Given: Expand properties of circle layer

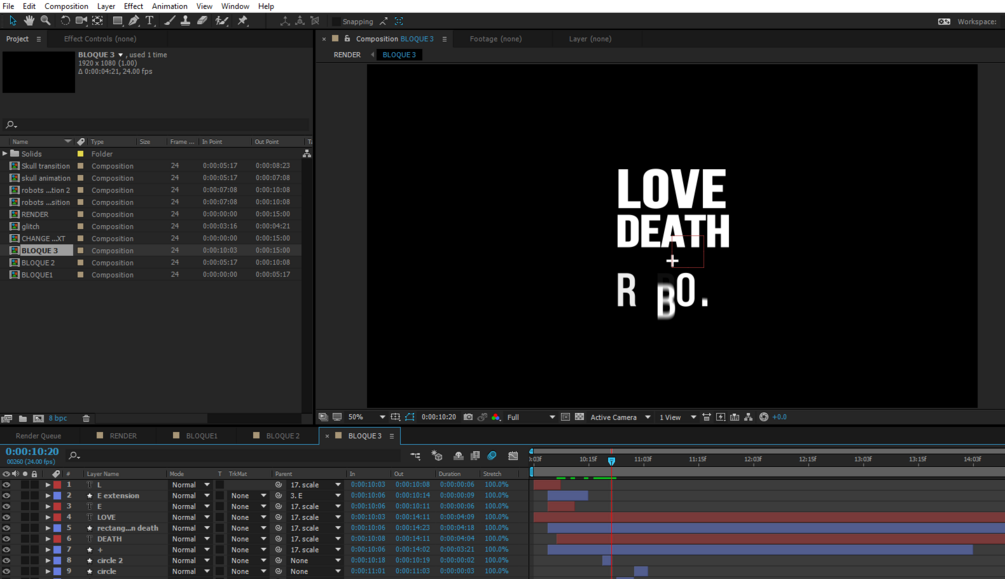Looking at the screenshot, I should coord(47,571).
